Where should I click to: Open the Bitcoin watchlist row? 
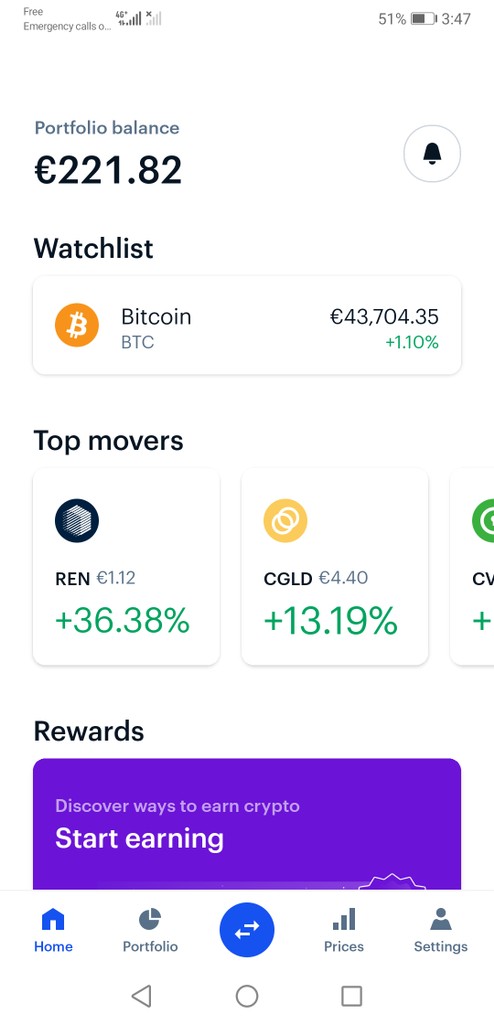pos(247,325)
